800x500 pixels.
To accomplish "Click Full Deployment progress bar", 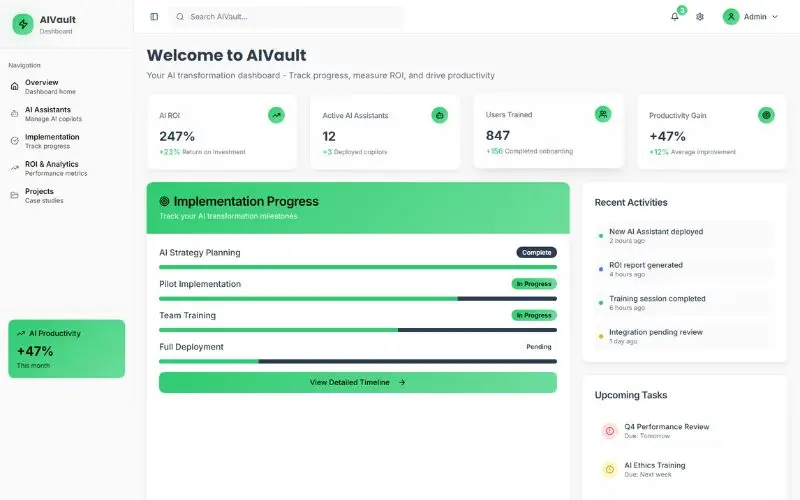I will (358, 361).
